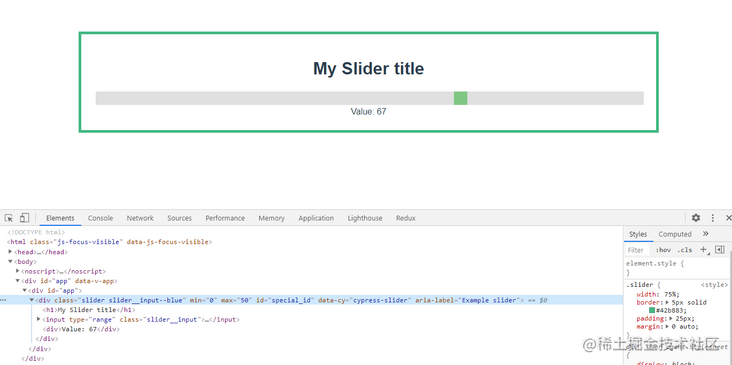The height and width of the screenshot is (365, 732).
Task: Select the h1 My Slider title node
Action: [x=89, y=310]
